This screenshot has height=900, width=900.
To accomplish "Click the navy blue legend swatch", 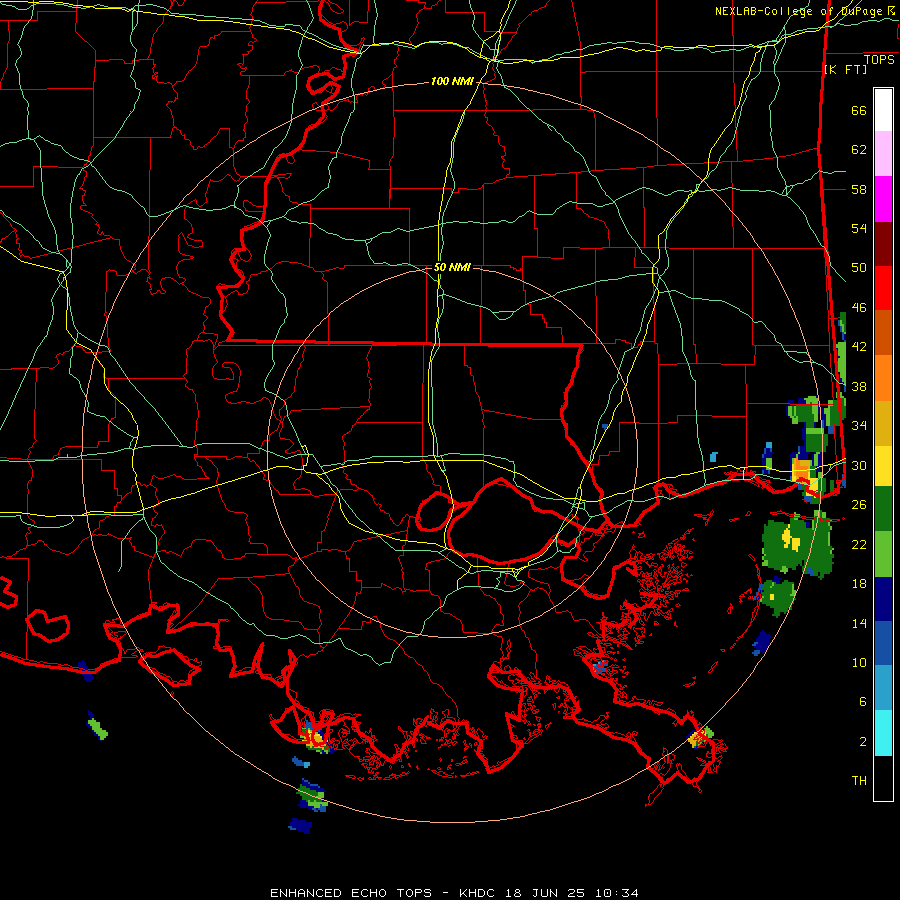I will click(883, 599).
